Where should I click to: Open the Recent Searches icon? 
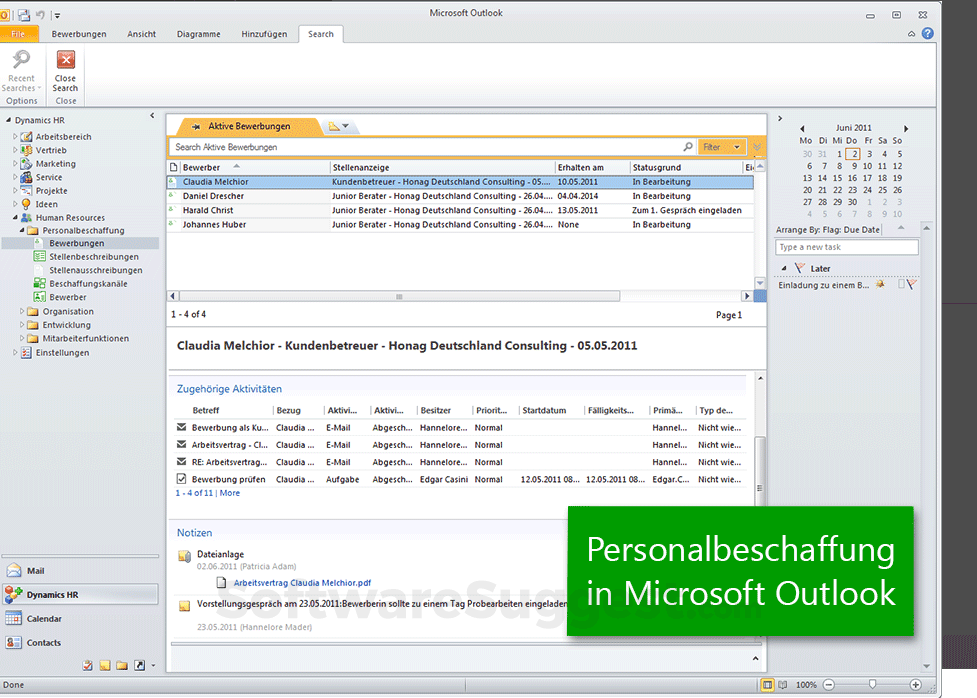tap(21, 61)
